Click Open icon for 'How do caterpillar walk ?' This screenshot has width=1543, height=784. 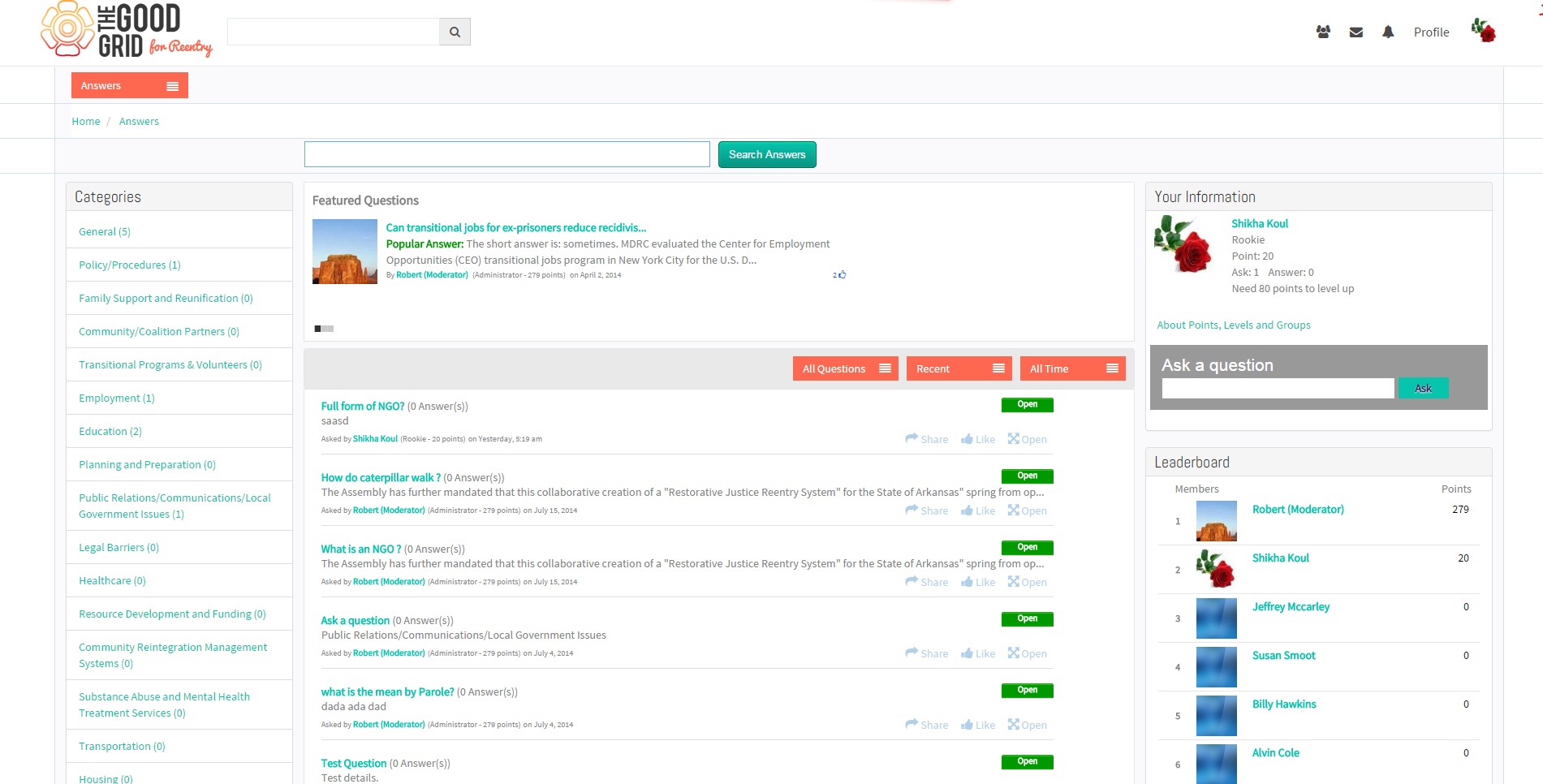pos(1028,510)
